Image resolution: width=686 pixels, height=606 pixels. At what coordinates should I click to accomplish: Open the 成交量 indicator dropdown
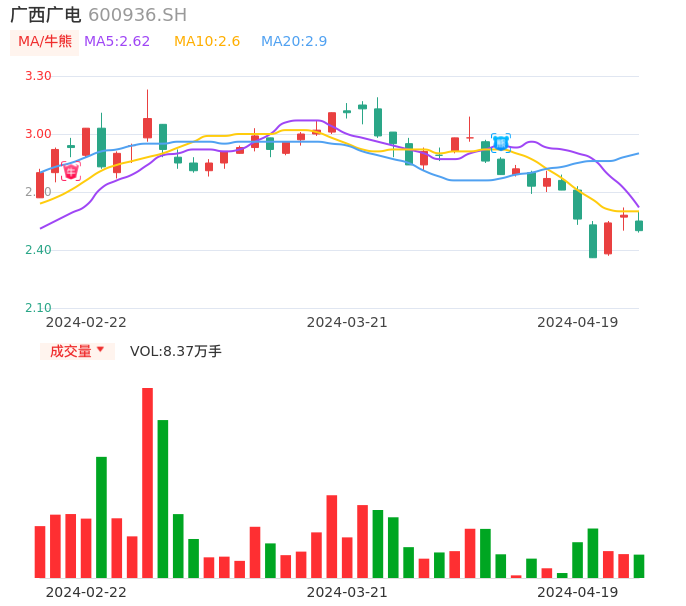tap(77, 351)
